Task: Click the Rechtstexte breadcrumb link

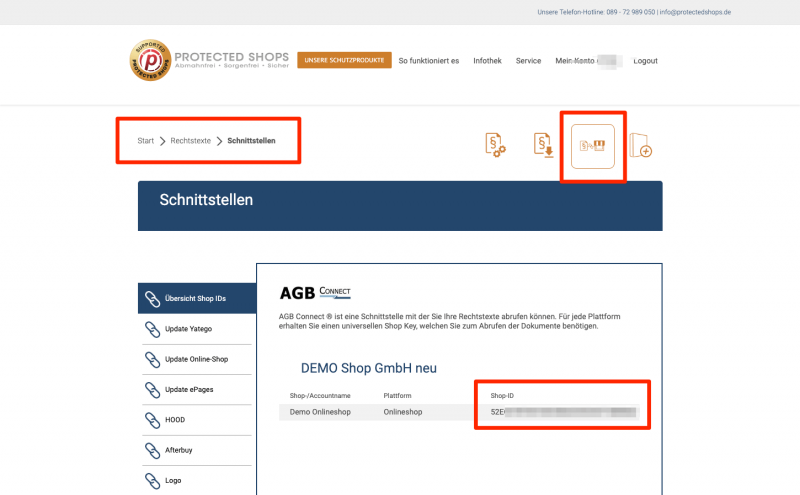Action: [190, 141]
